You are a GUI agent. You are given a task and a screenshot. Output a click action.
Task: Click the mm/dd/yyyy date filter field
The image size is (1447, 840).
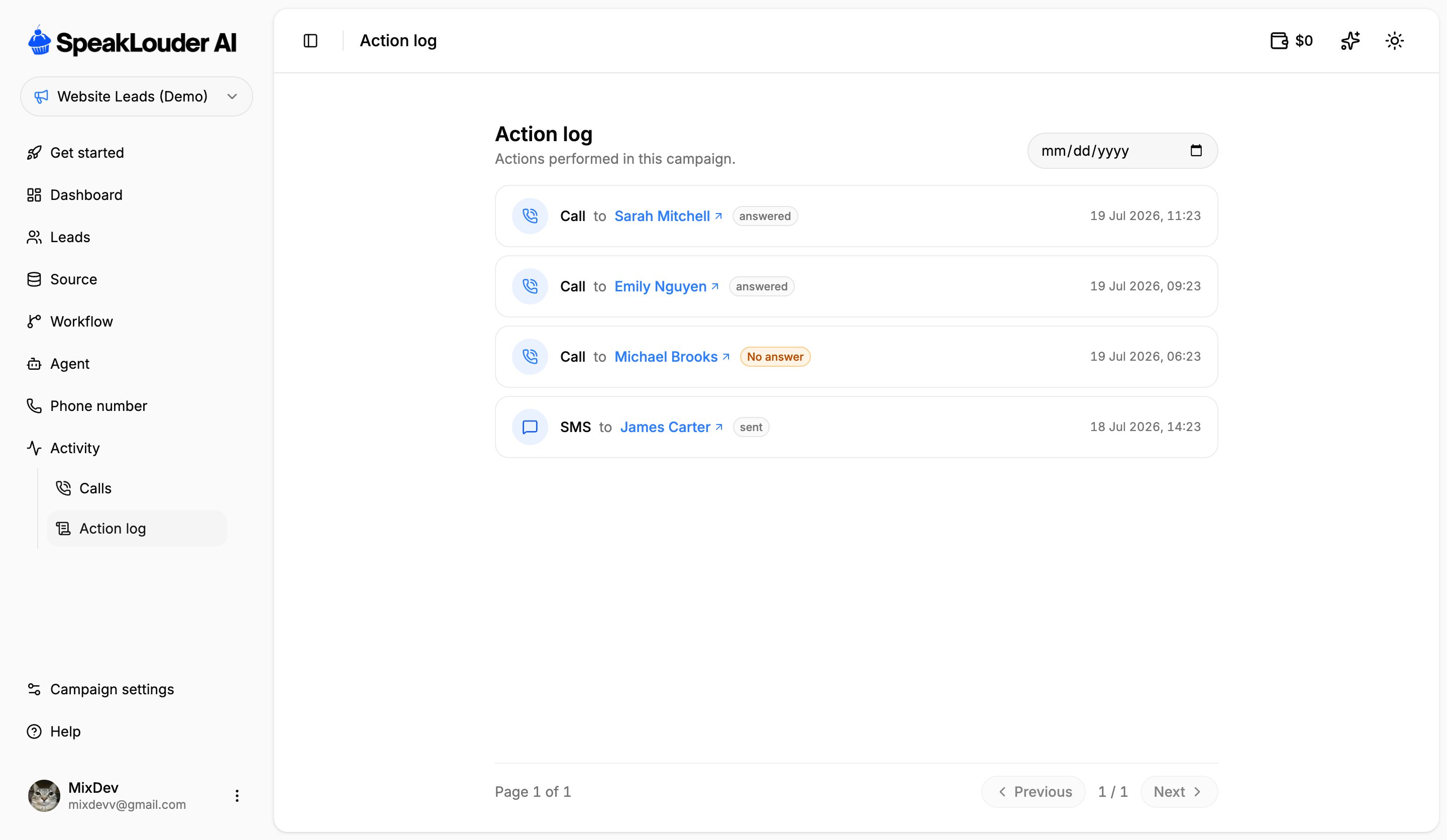click(x=1122, y=151)
